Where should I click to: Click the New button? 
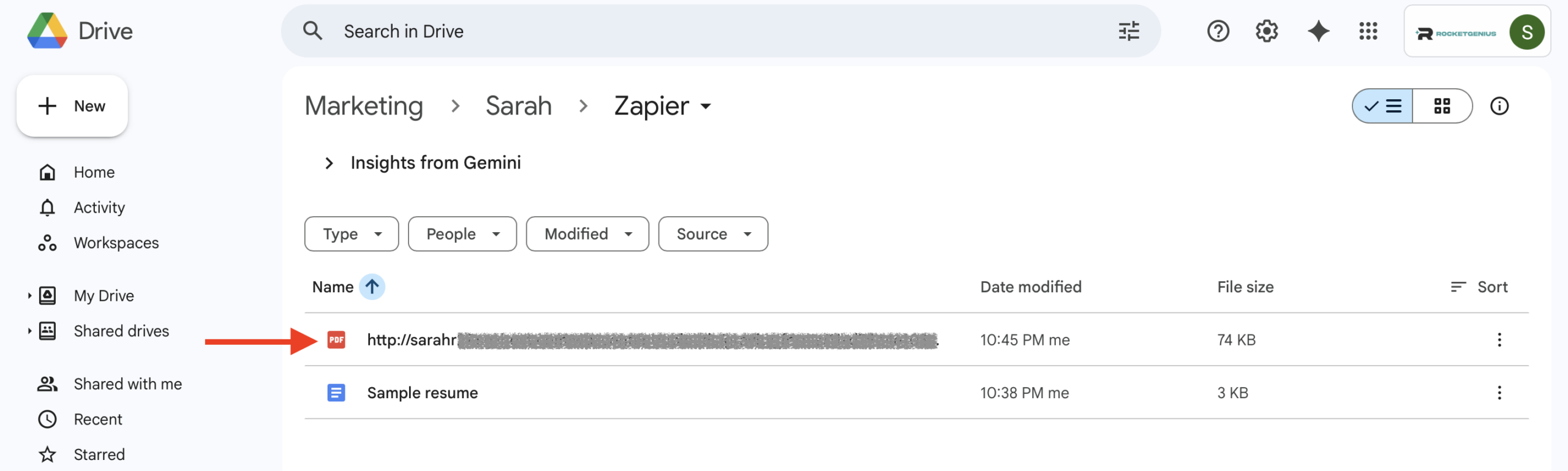[x=72, y=105]
